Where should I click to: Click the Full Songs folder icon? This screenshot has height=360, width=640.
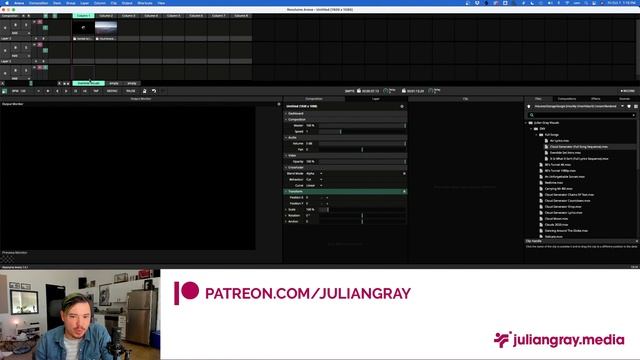[x=541, y=135]
